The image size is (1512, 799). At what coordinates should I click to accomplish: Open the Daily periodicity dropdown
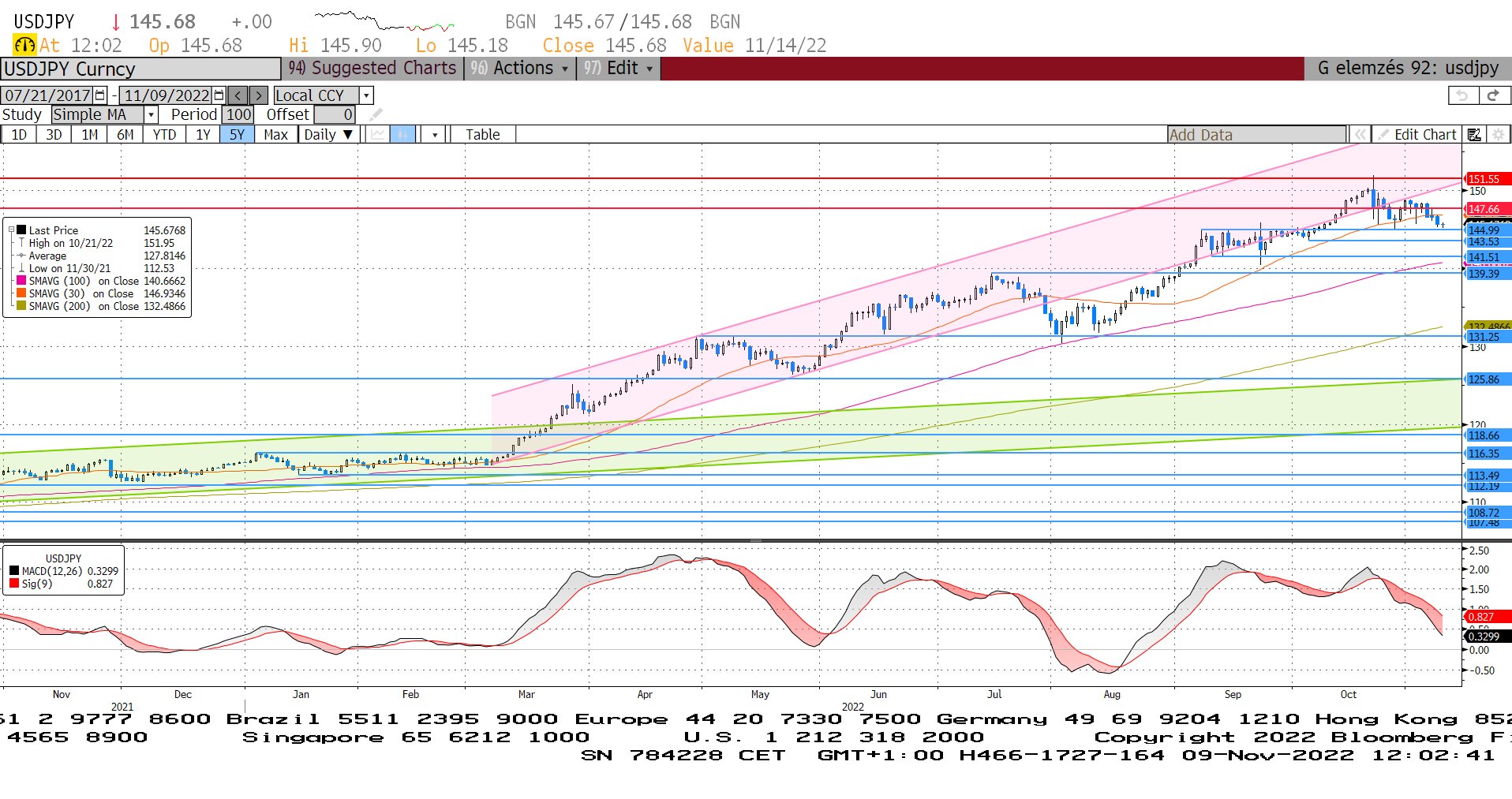click(x=328, y=135)
